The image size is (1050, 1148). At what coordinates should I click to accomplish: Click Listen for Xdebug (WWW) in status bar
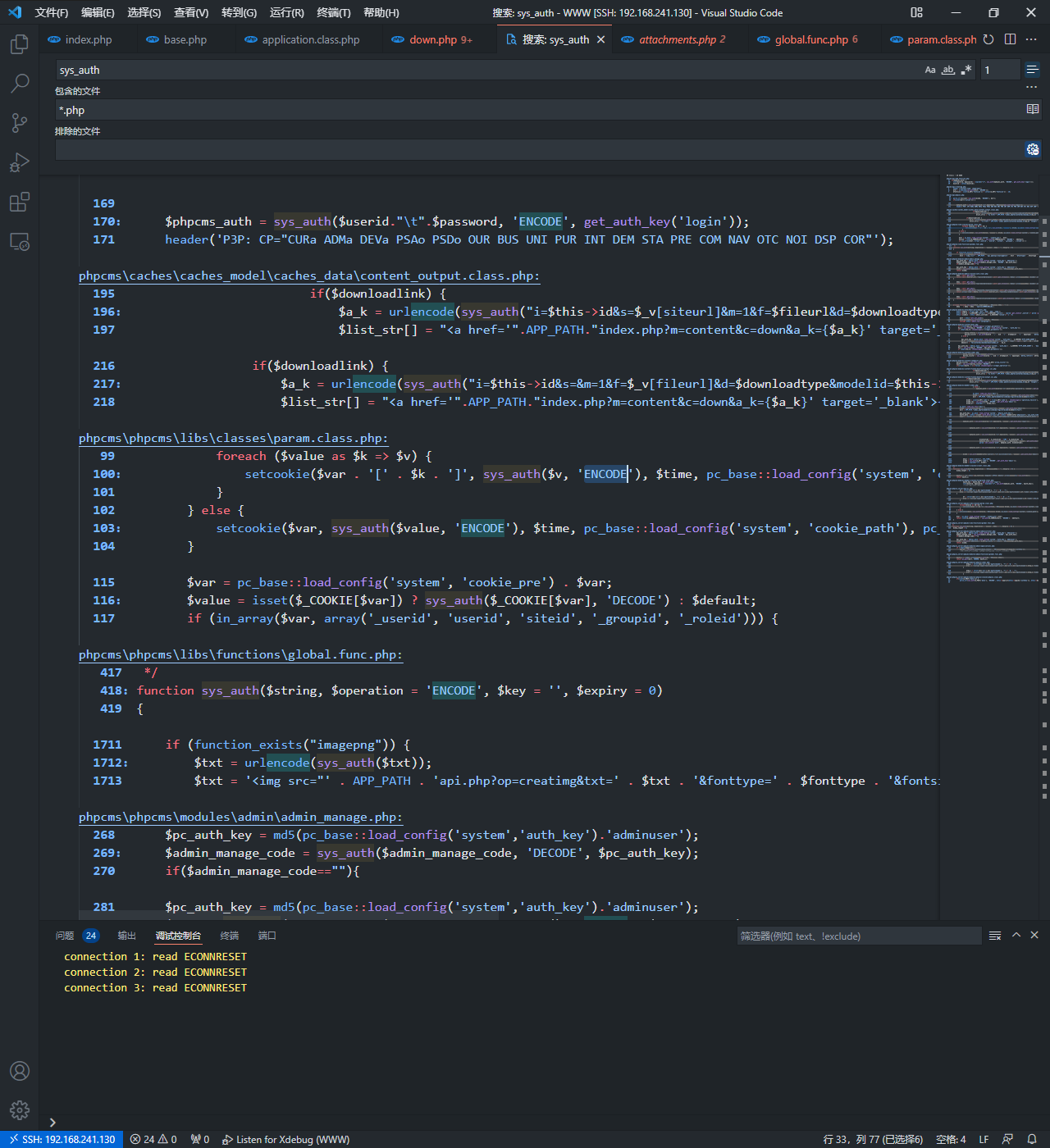coord(285,1139)
